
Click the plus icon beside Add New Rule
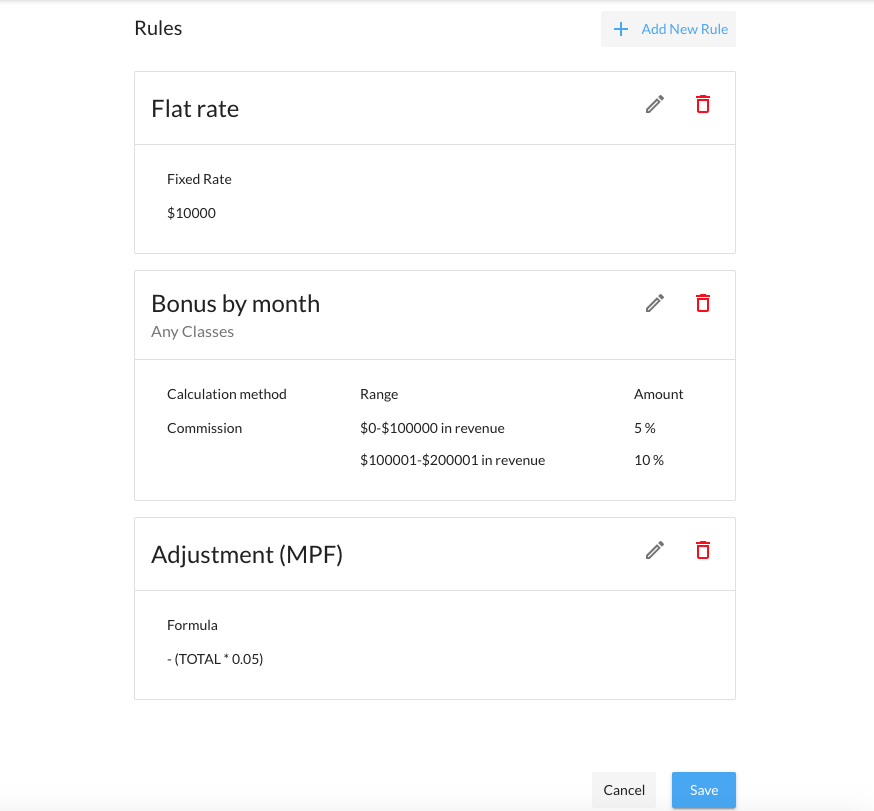(x=621, y=29)
